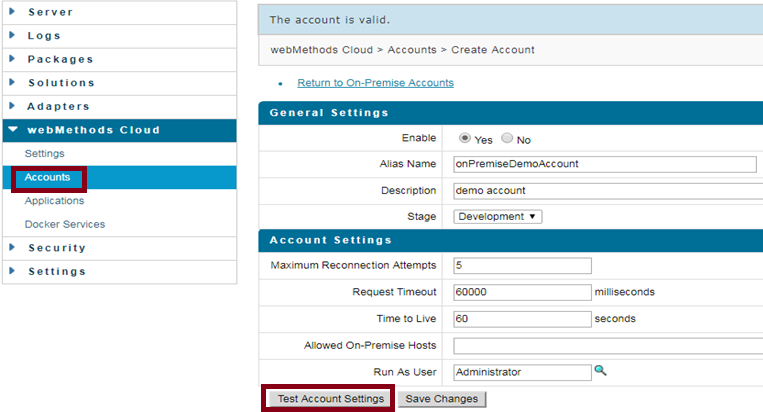Click Return to On-Premise Accounts link

376,83
